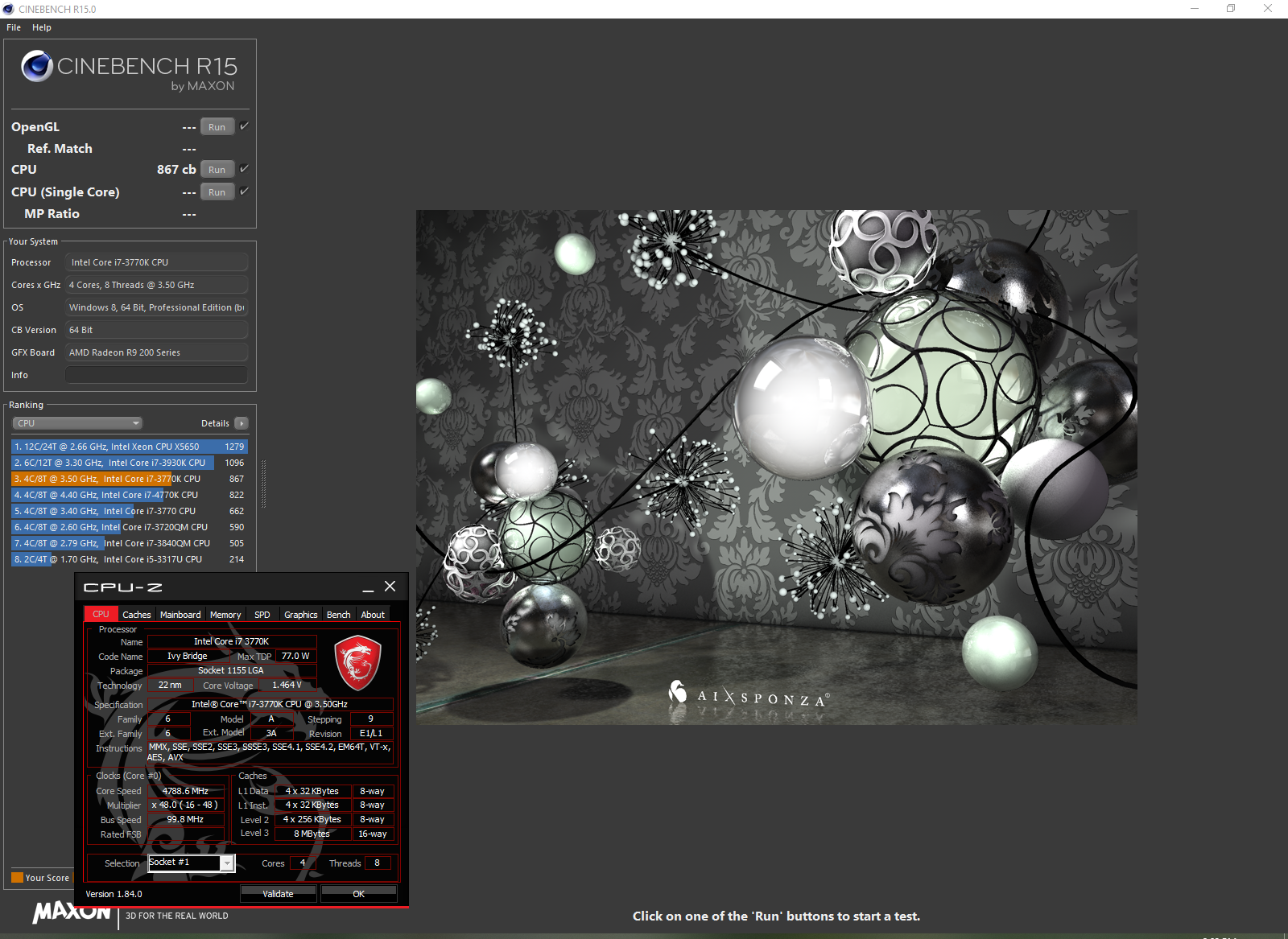Toggle the CPU test checkbox
Viewport: 1288px width, 939px height.
tap(244, 169)
